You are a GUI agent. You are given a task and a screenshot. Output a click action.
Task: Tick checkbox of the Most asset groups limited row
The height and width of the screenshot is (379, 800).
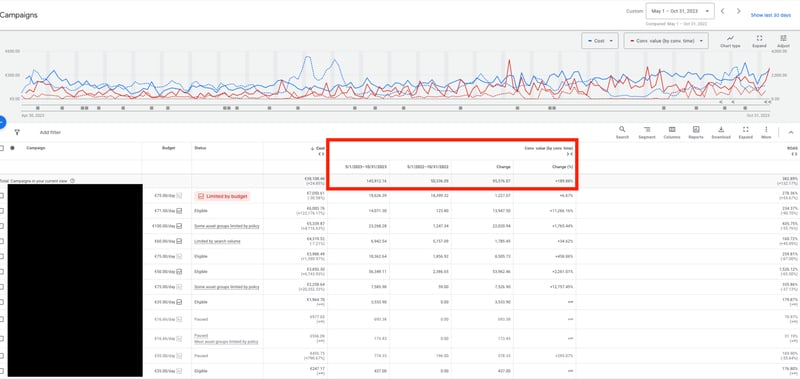(2, 339)
